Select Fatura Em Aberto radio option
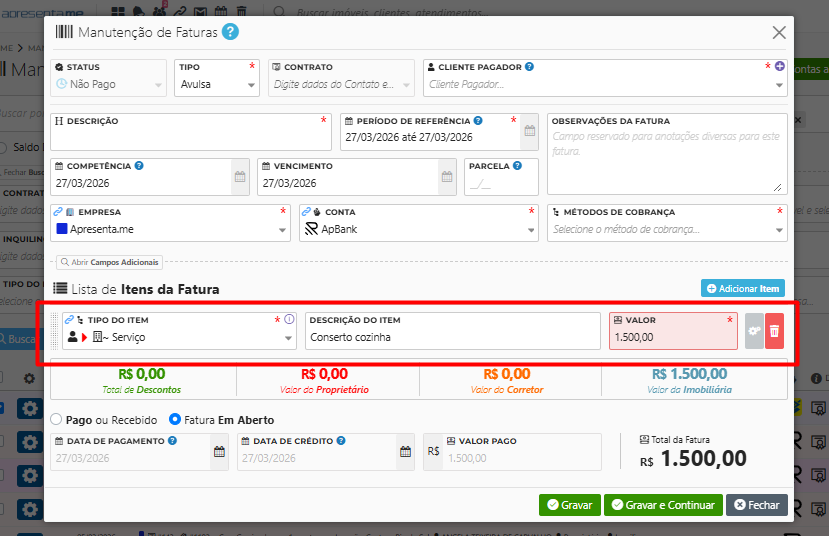The image size is (829, 536). (x=175, y=420)
